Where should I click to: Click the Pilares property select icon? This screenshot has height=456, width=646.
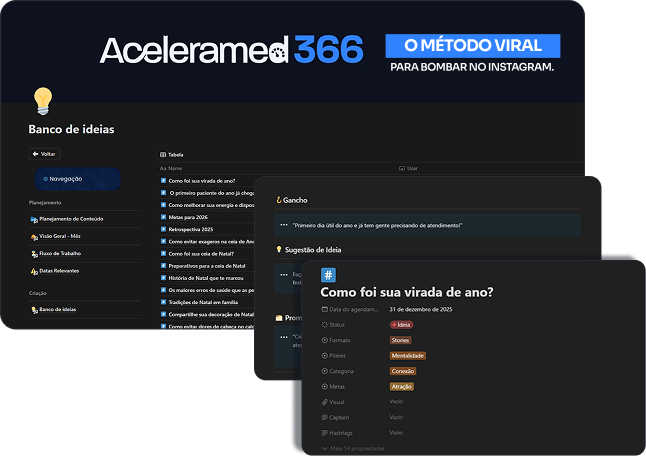[x=325, y=356]
